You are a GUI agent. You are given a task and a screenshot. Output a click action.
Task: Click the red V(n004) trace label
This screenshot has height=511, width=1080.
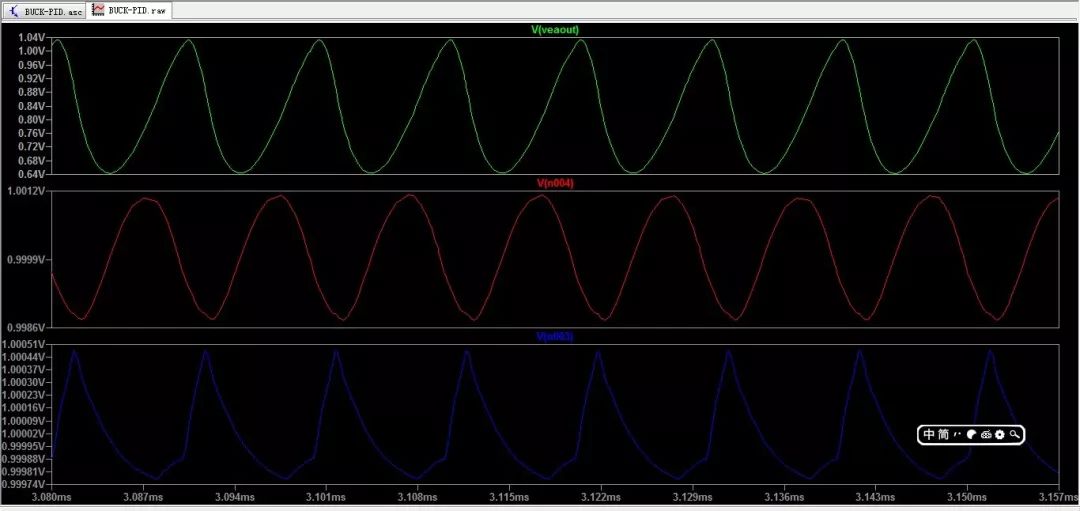click(x=554, y=183)
